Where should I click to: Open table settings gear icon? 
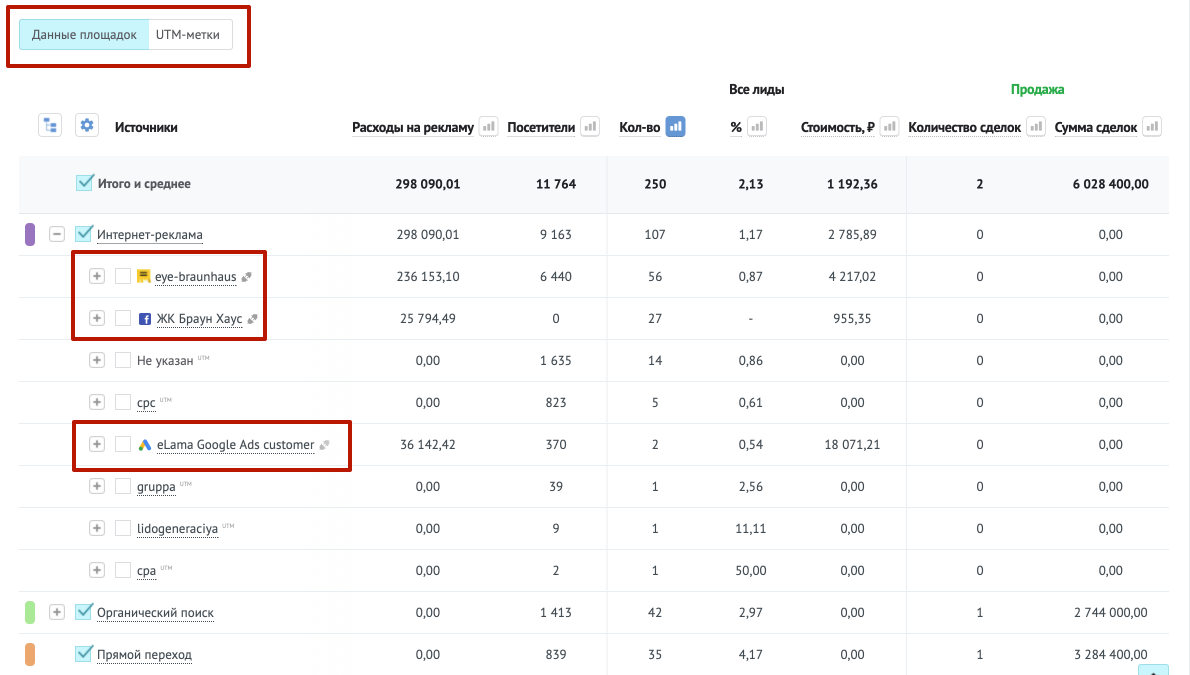87,125
